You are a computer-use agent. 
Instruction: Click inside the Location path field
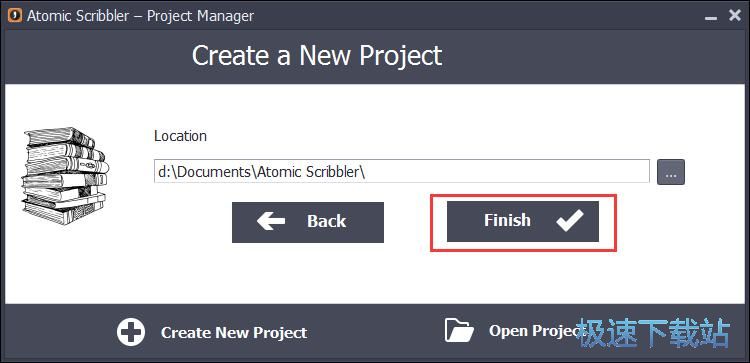click(x=402, y=171)
